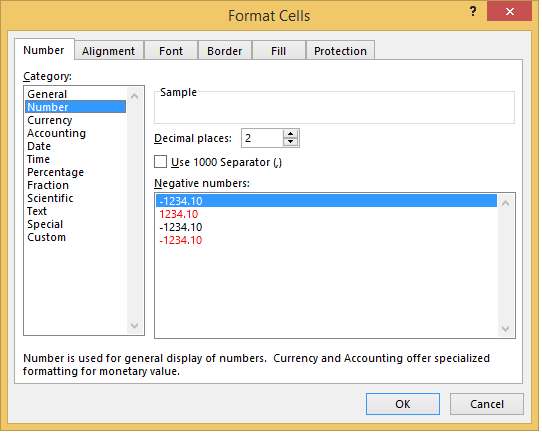Open the Font tab

(x=172, y=51)
